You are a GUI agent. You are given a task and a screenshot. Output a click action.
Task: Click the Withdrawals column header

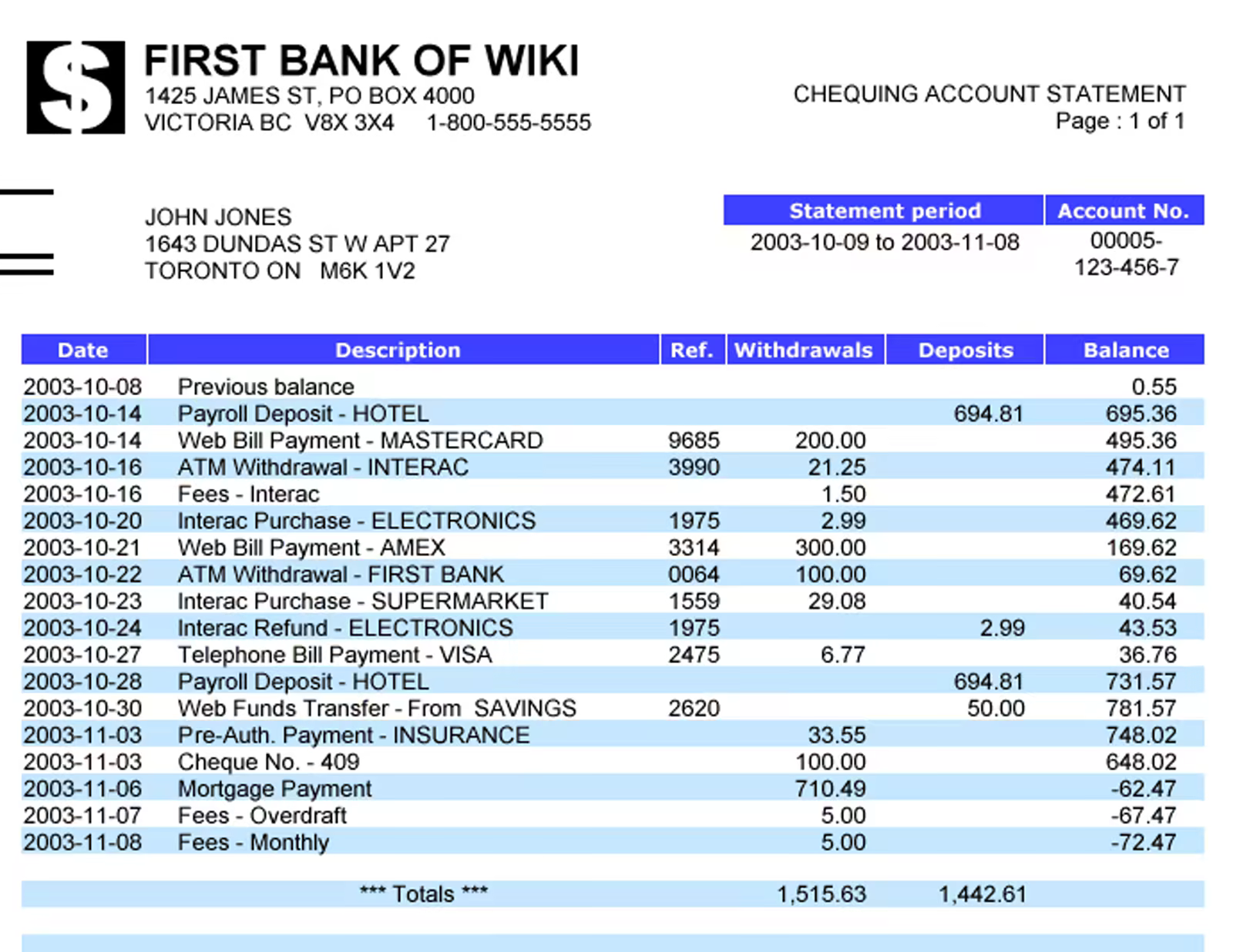[x=804, y=350]
